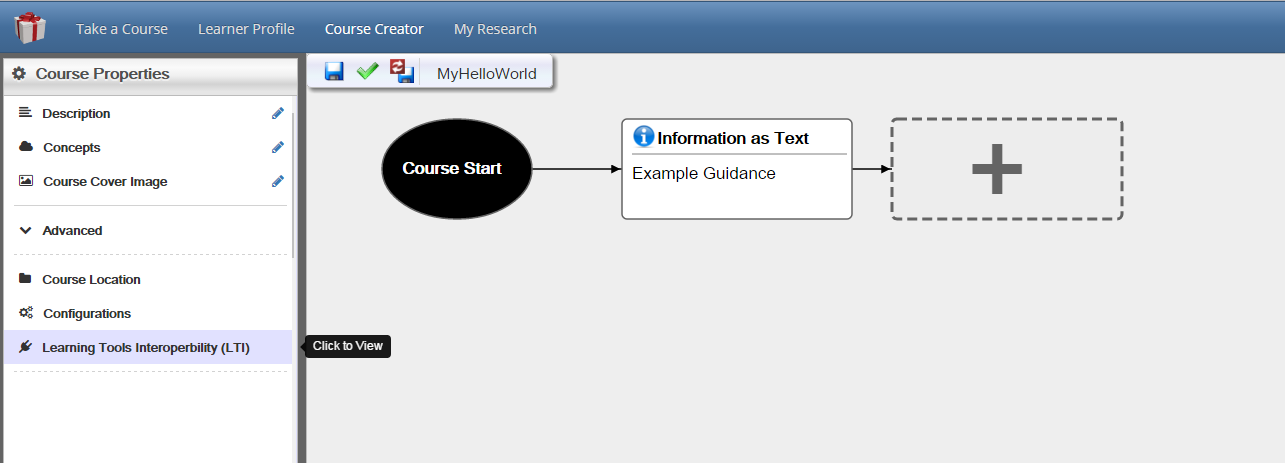
Task: Click the pencil icon next to Concepts
Action: point(278,148)
